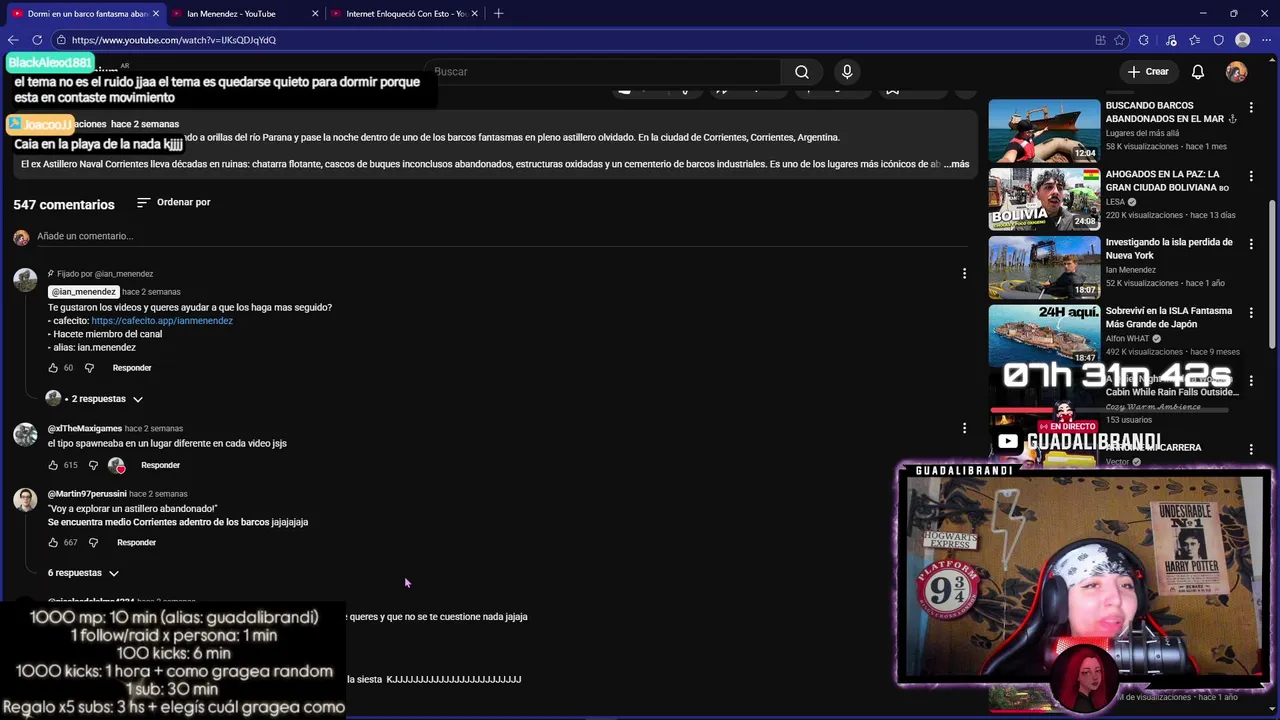Image resolution: width=1280 pixels, height=720 pixels.
Task: Reply to the pinned @ian_menendez comment
Action: click(132, 368)
